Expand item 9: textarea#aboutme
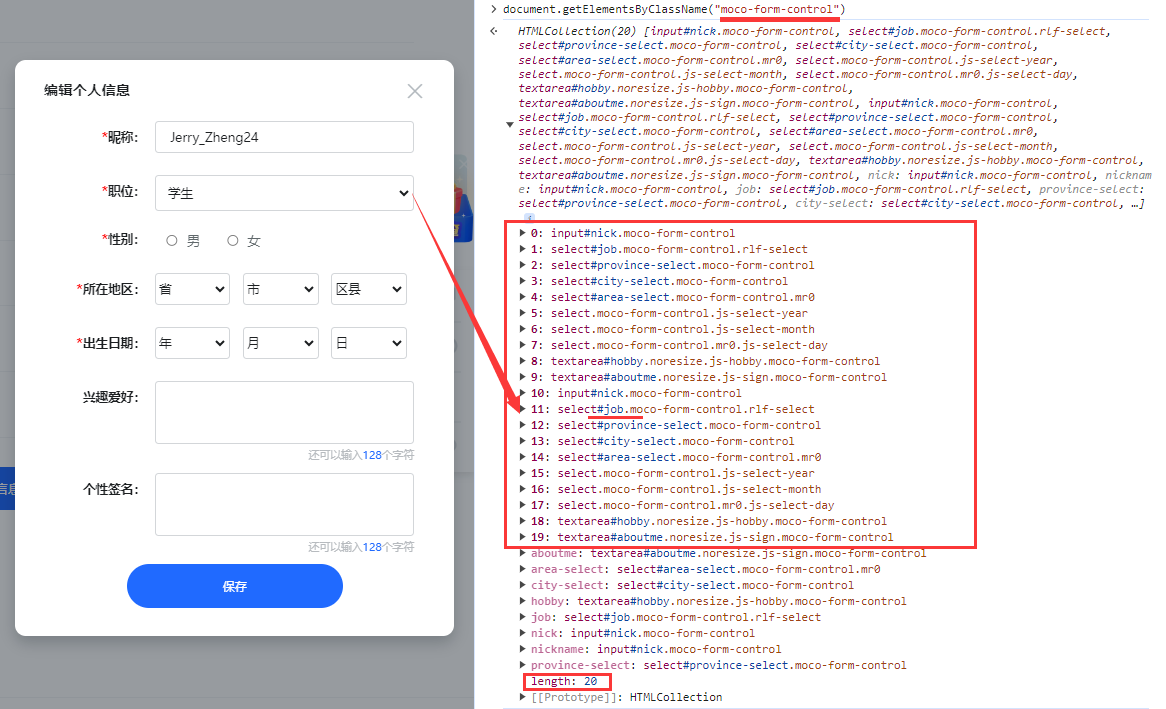 (x=522, y=377)
